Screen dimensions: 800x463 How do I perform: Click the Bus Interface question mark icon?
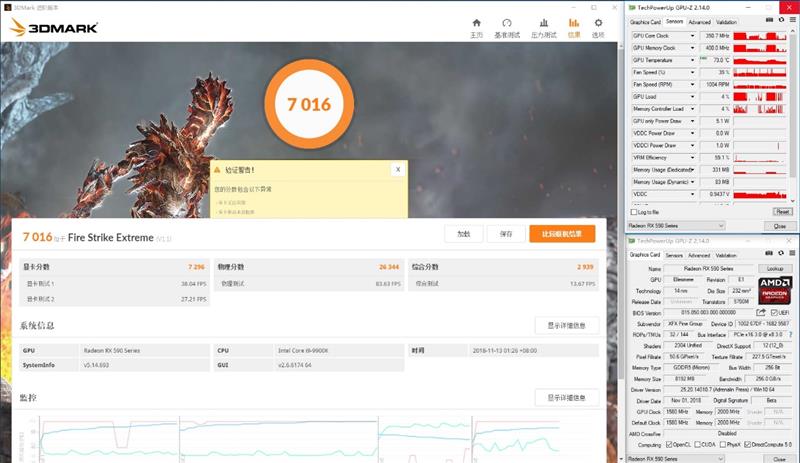click(791, 335)
